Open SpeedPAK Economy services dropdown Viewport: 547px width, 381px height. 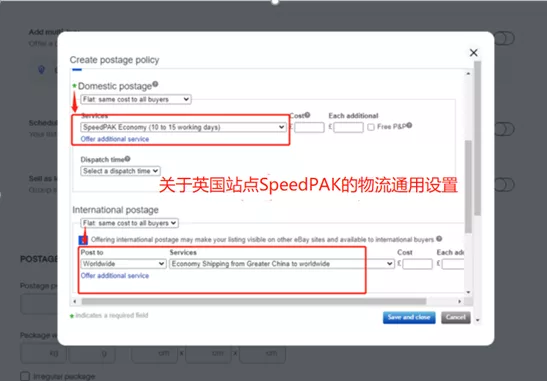tap(183, 127)
